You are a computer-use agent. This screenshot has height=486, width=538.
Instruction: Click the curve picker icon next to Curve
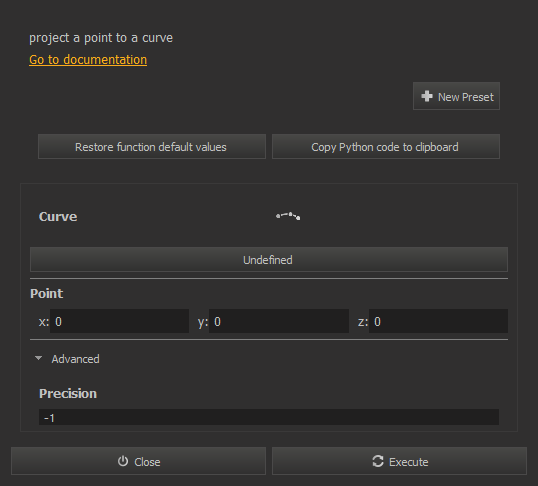pos(288,216)
